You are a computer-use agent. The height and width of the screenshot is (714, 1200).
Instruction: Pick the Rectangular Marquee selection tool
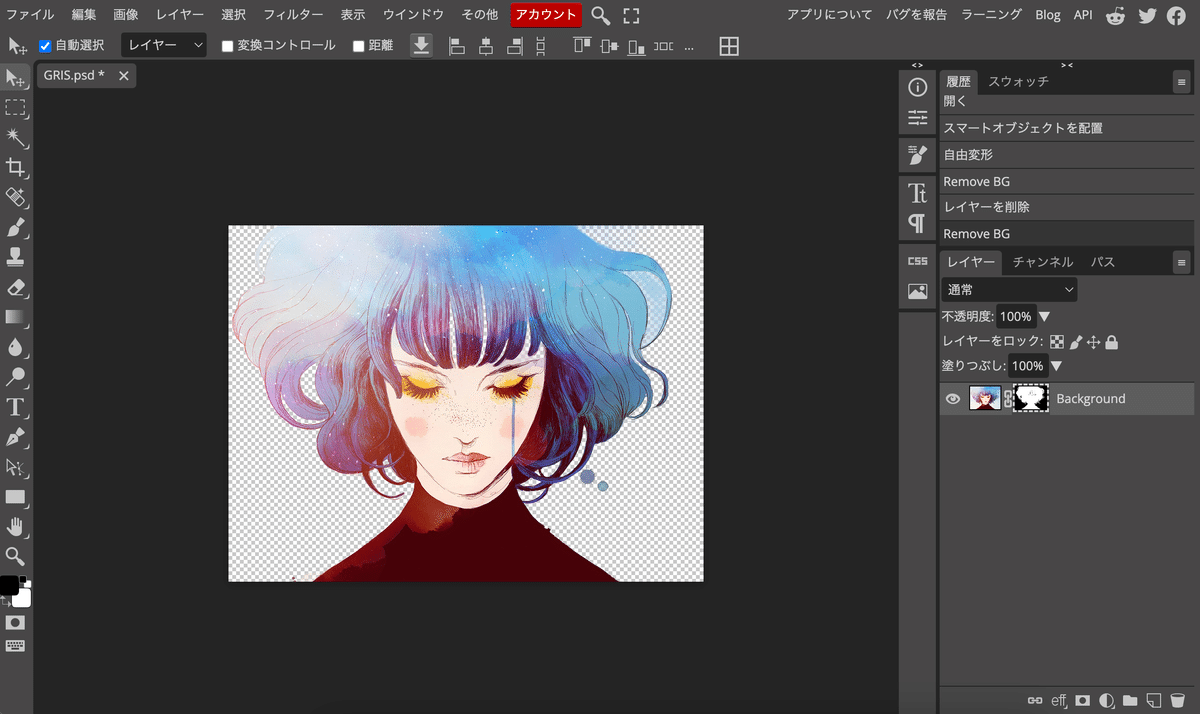(x=15, y=108)
